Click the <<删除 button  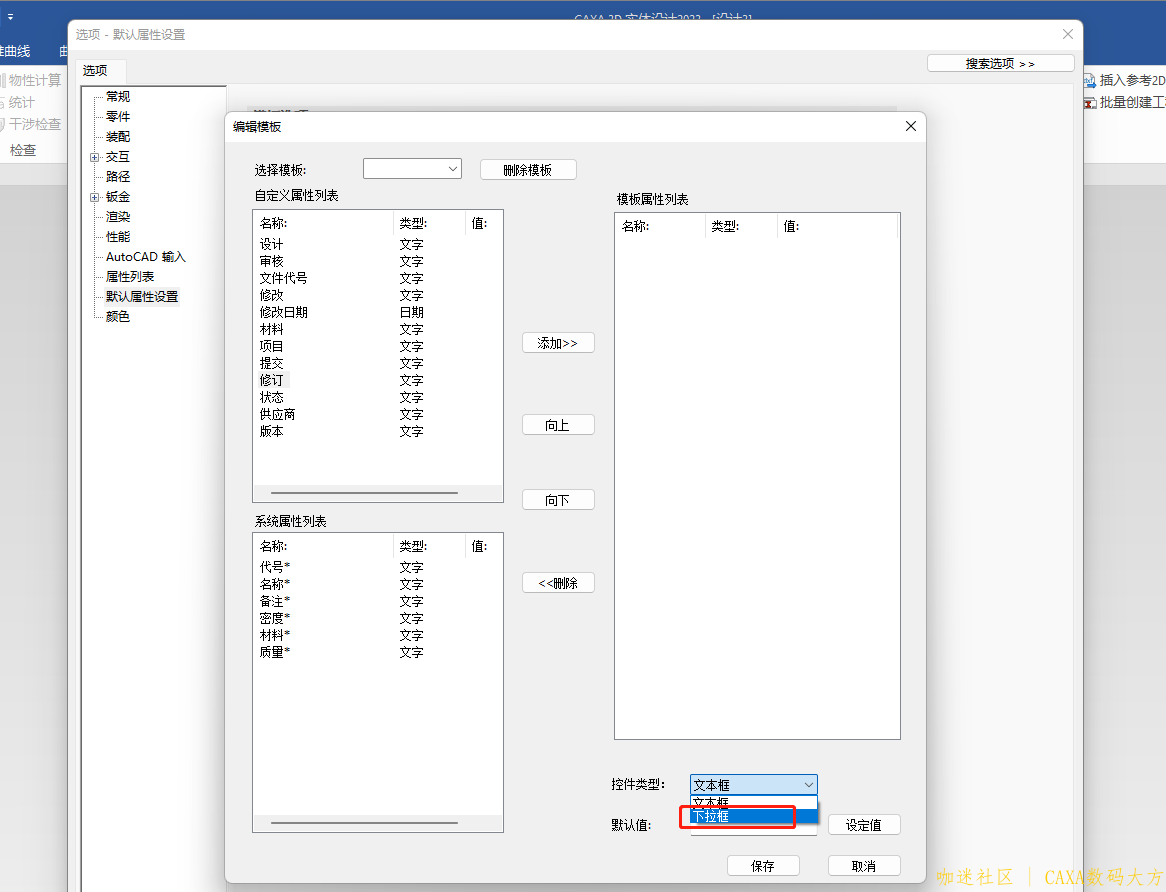pyautogui.click(x=558, y=583)
